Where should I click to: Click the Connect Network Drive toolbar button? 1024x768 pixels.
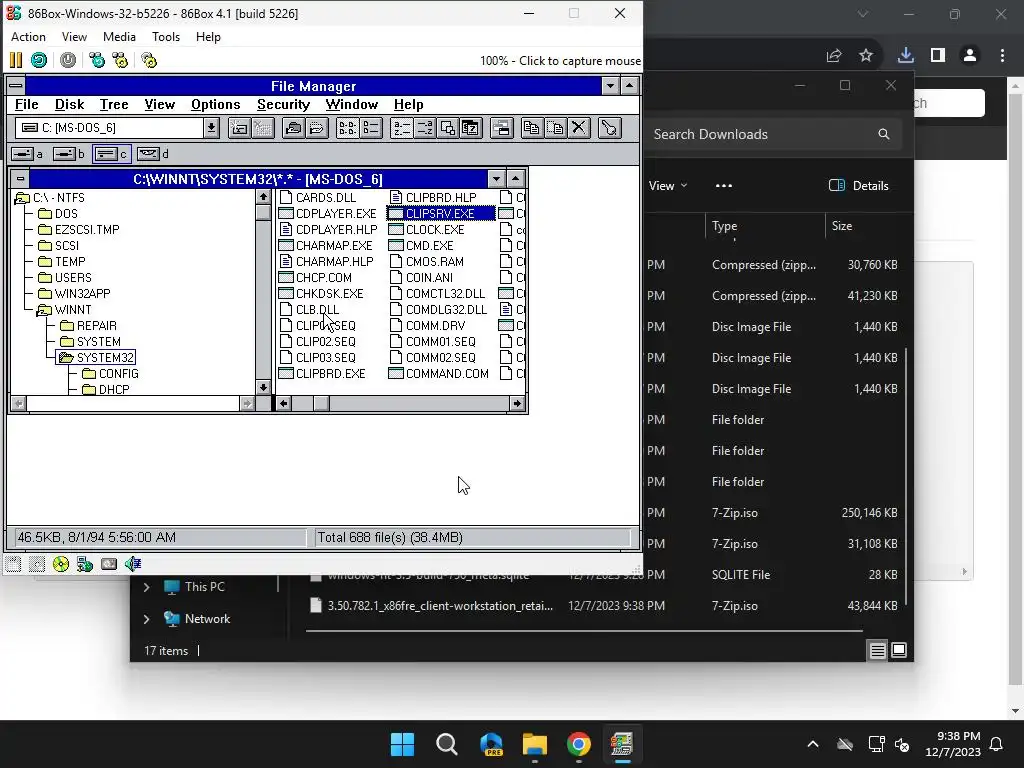[x=239, y=128]
